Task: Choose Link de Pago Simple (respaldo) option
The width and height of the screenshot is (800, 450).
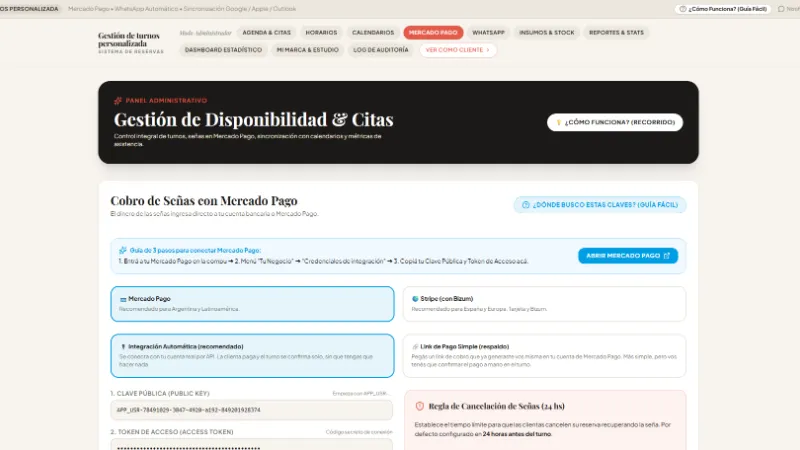Action: 544,356
